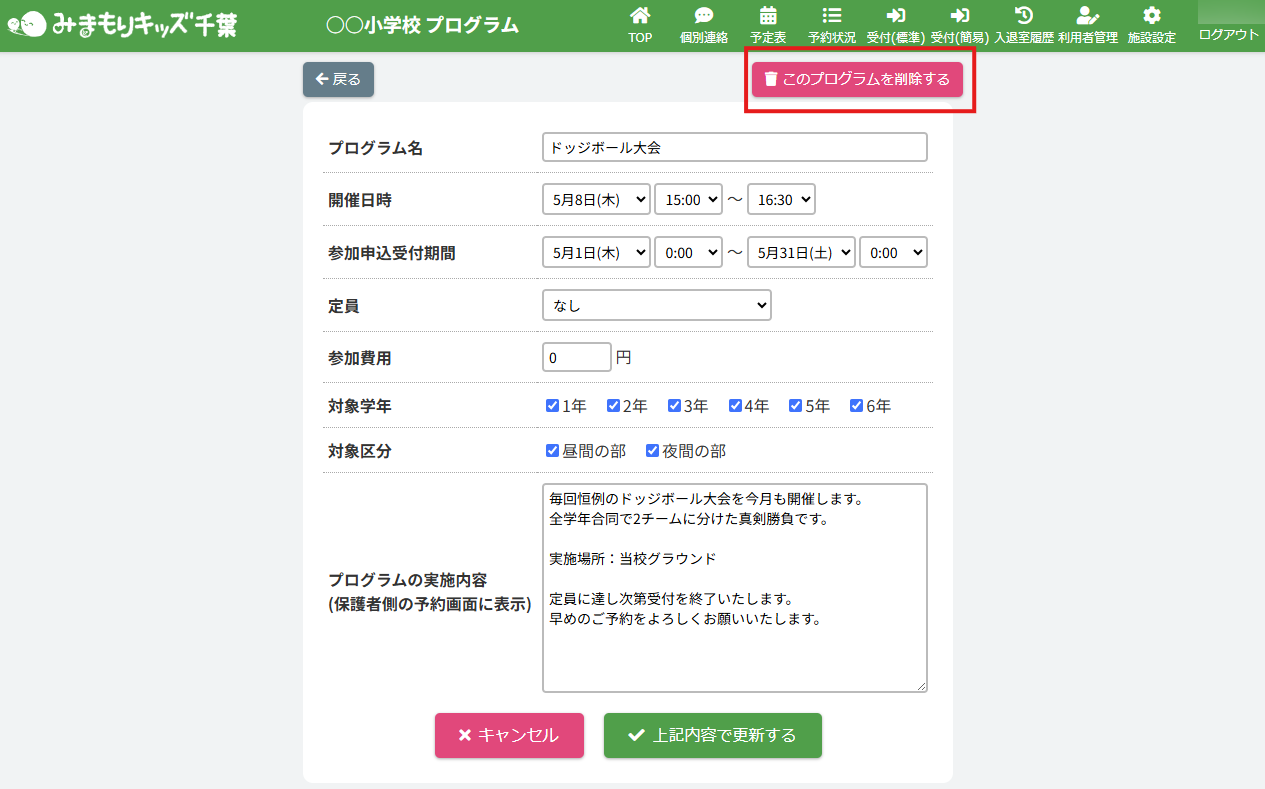Click 上記内容で更新する button
The image size is (1265, 789).
(712, 735)
